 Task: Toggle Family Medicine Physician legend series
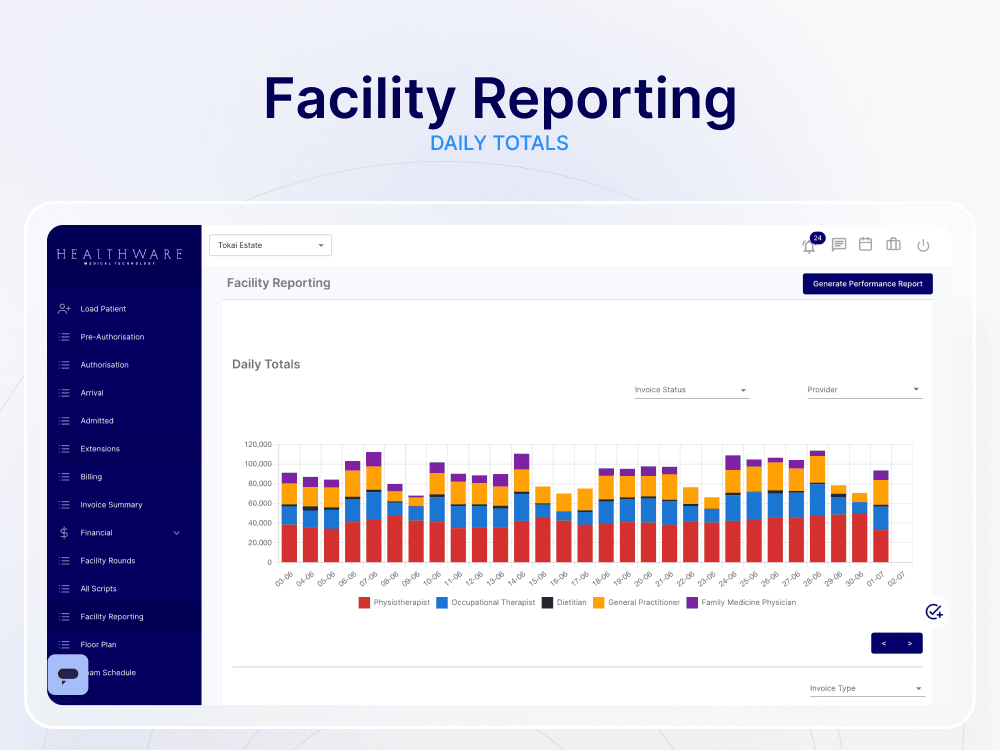[741, 603]
